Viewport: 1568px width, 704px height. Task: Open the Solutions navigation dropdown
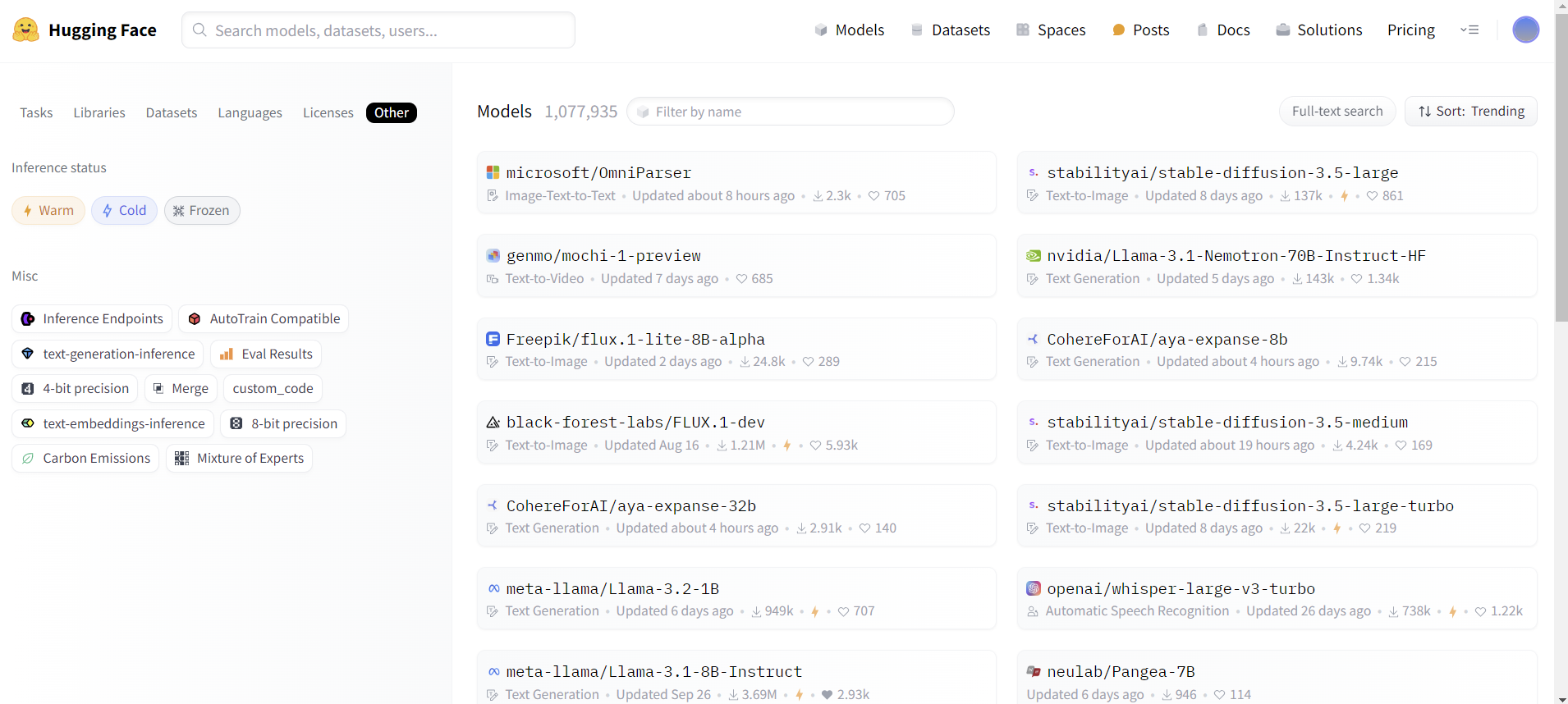[x=1319, y=30]
